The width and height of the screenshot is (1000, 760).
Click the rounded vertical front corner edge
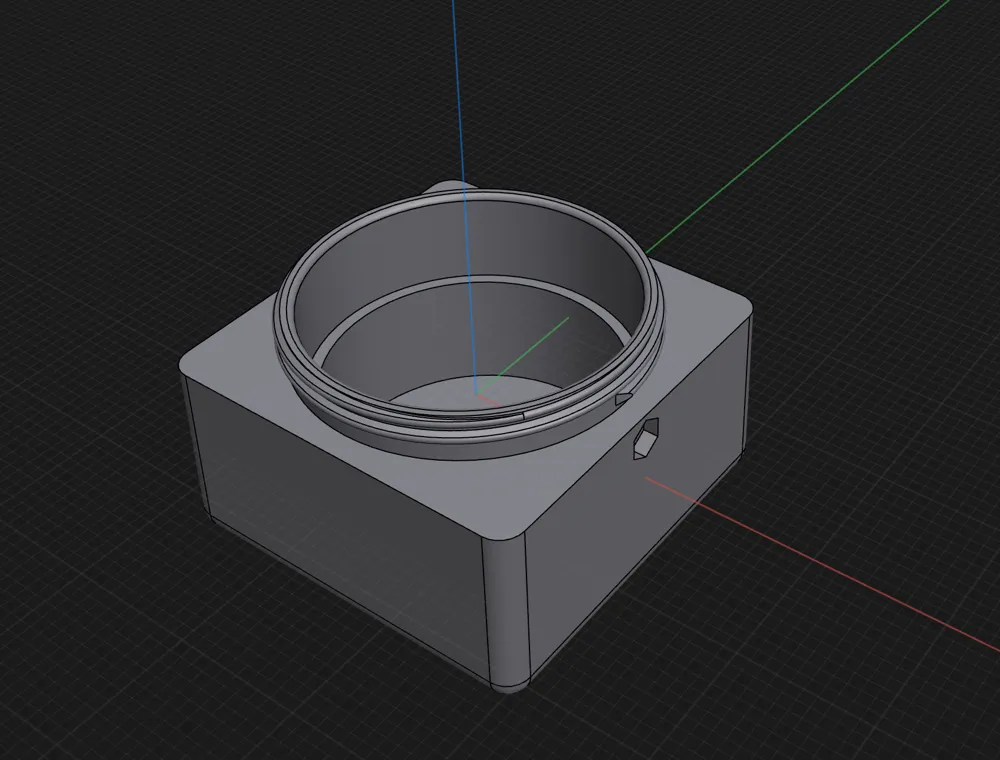point(508,612)
